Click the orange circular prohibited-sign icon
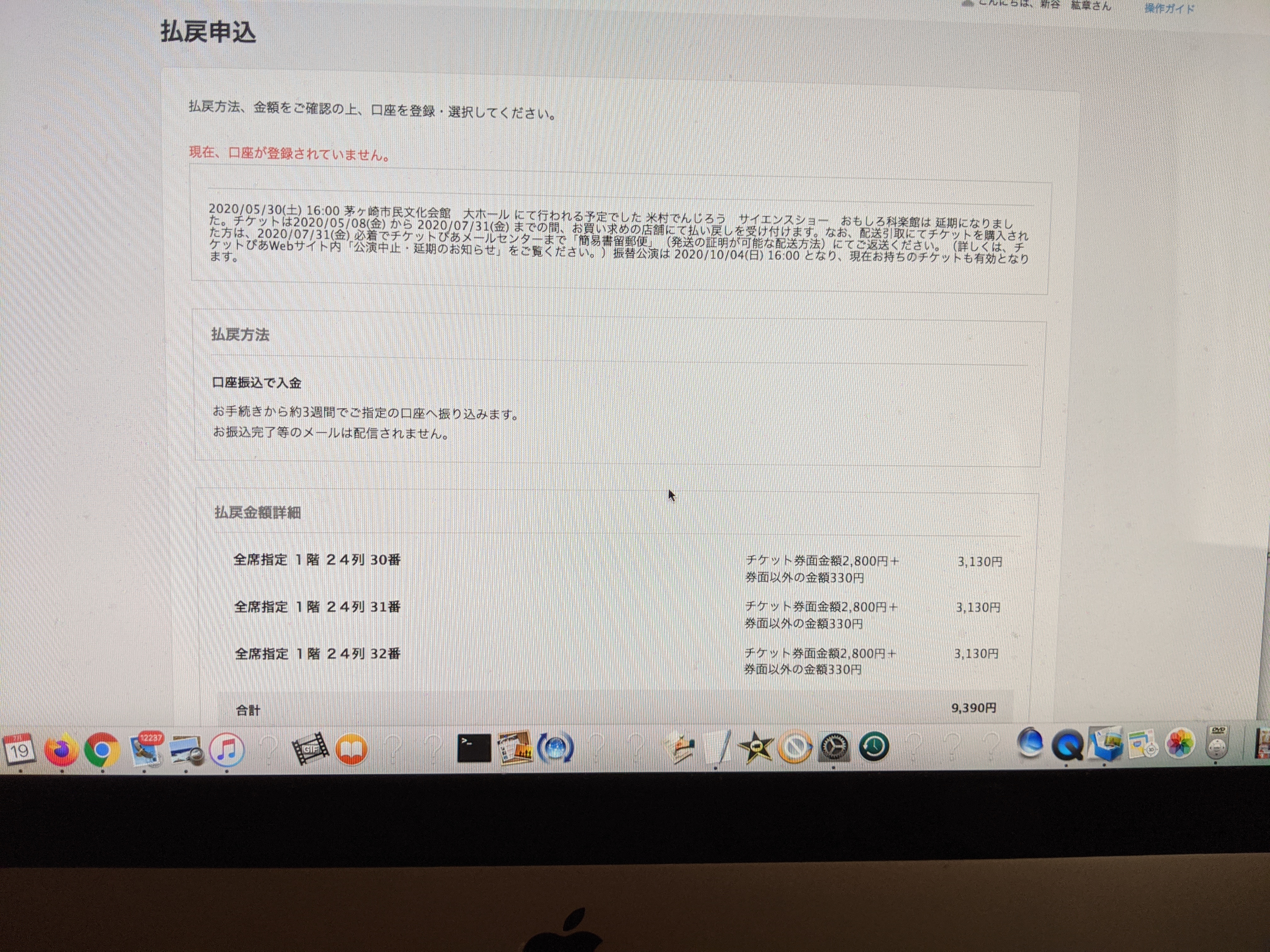Viewport: 1270px width, 952px height. [795, 746]
